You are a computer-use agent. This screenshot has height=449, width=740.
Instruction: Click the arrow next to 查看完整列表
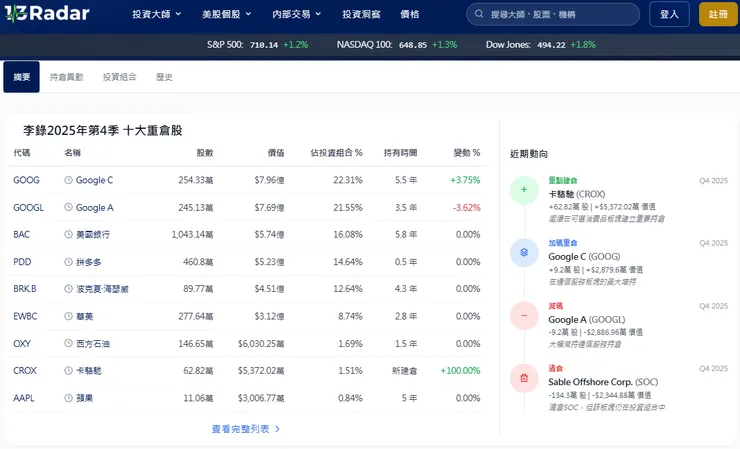pos(278,429)
